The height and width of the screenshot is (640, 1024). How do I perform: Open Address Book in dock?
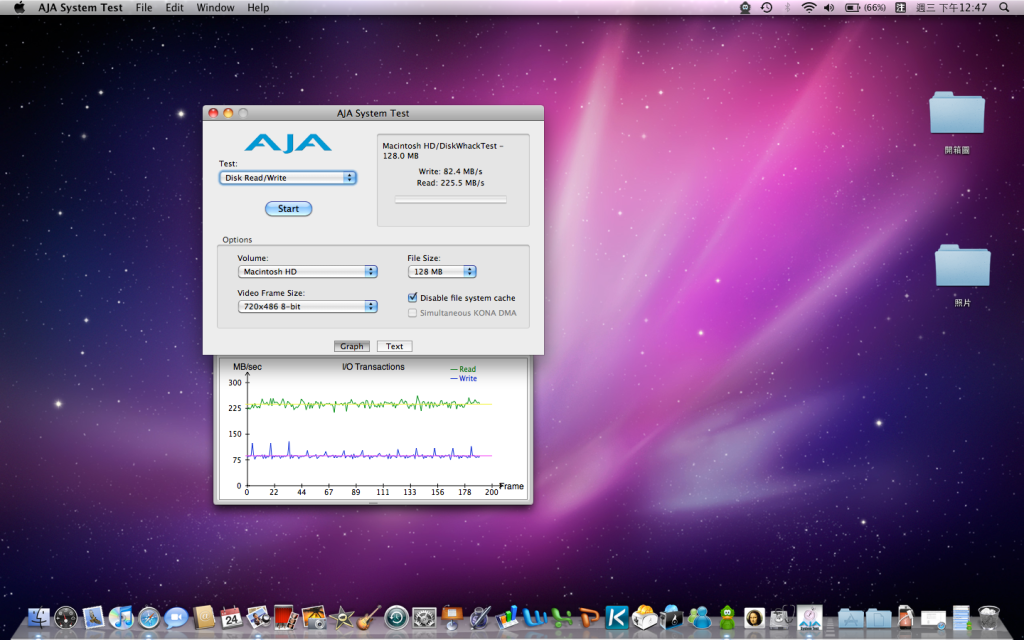click(x=204, y=616)
